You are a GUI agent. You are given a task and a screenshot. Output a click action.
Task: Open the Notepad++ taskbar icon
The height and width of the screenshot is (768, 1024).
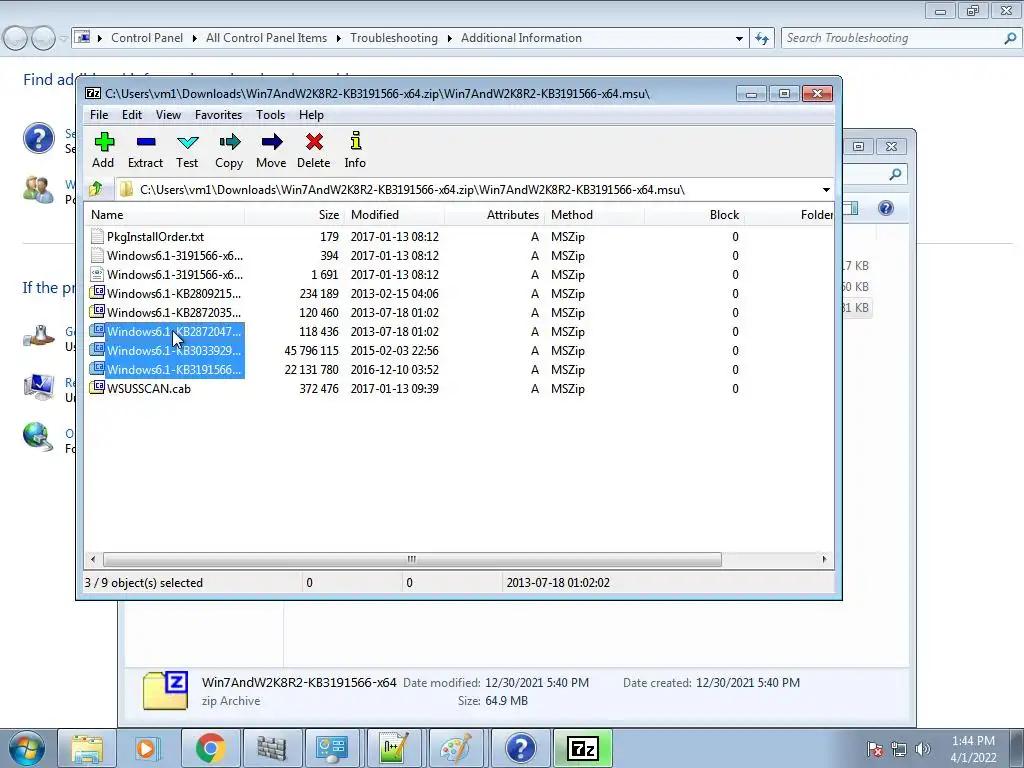(x=395, y=748)
